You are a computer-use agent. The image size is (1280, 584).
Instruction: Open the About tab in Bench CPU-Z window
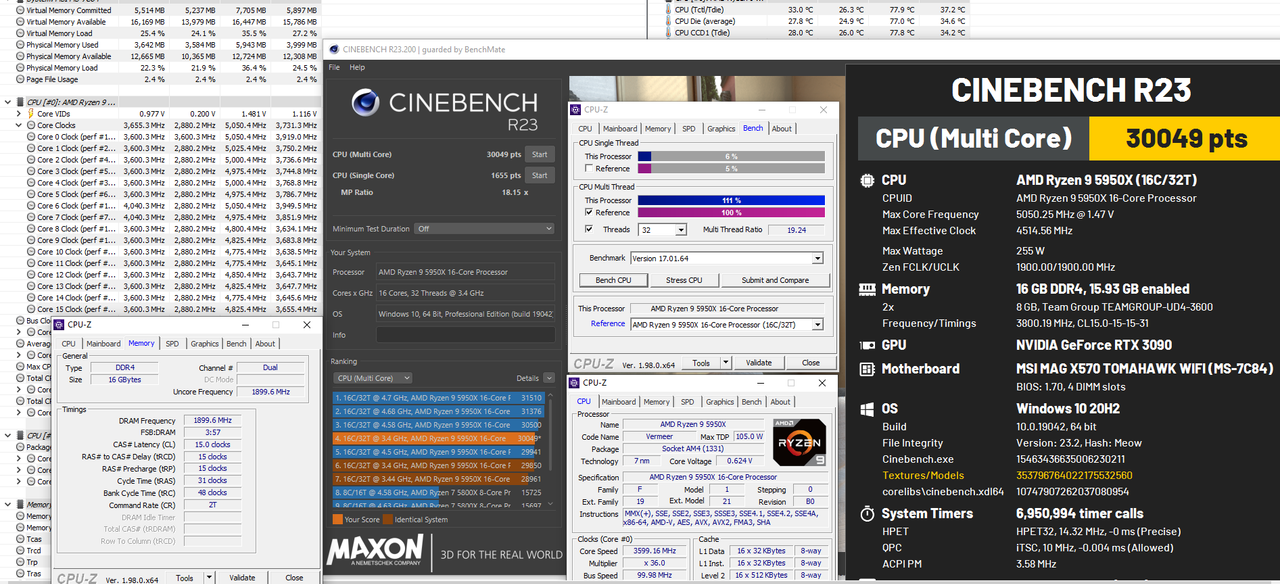tap(782, 128)
